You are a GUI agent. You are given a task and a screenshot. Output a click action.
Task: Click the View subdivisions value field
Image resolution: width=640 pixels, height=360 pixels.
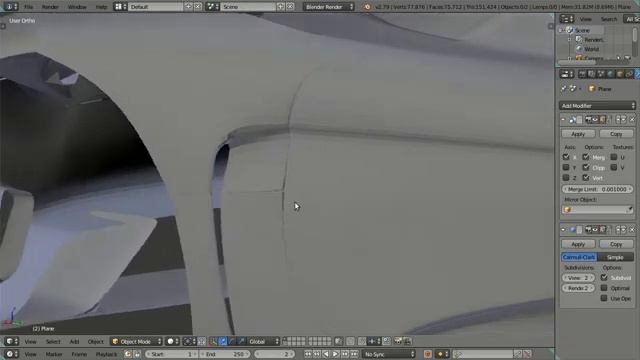click(x=578, y=278)
